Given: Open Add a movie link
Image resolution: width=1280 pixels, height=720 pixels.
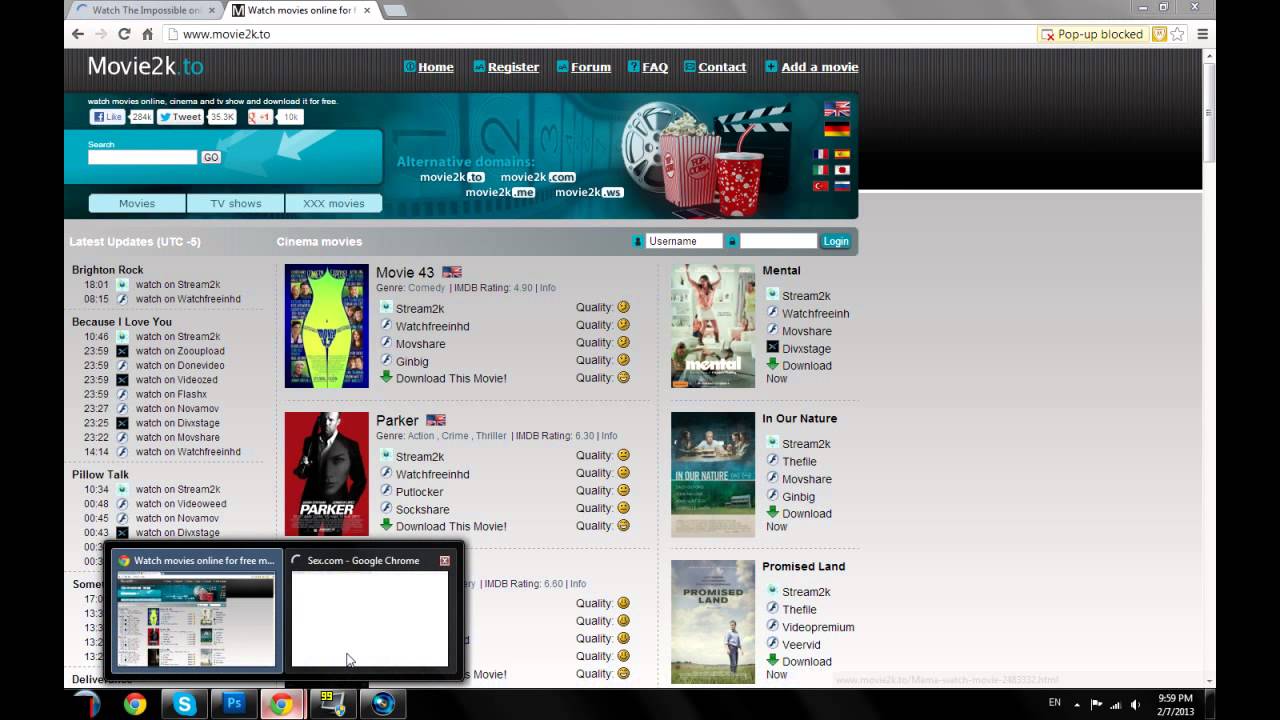Looking at the screenshot, I should point(820,67).
